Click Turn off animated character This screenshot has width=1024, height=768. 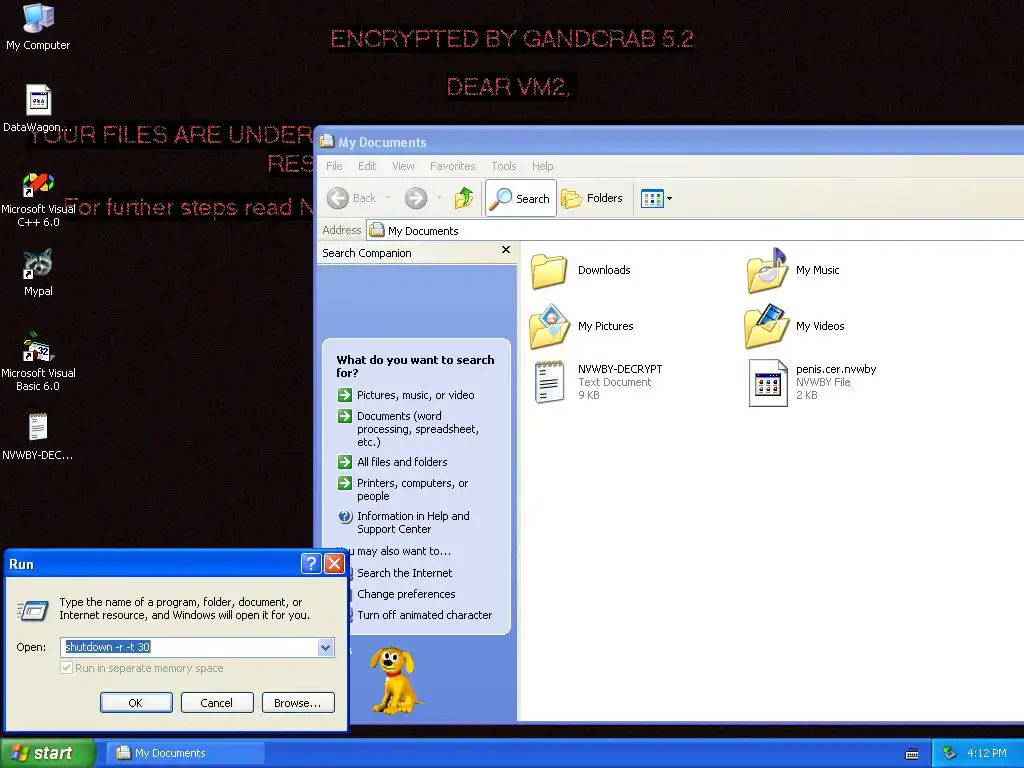click(424, 615)
